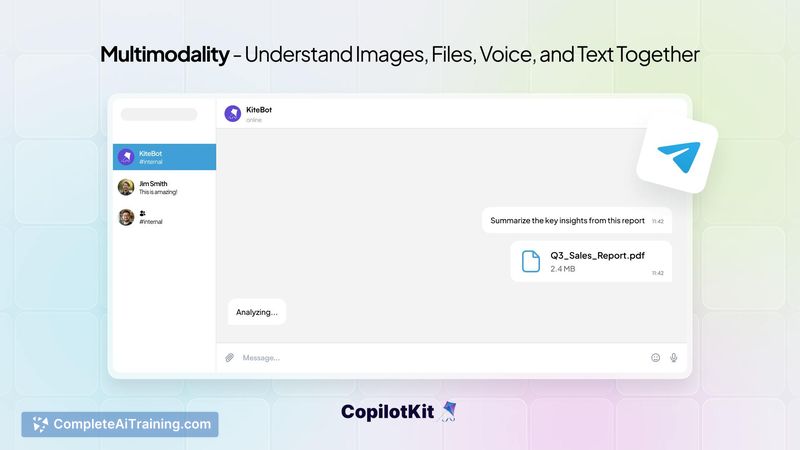Click the Telegram paper plane logo
800x450 pixels.
coord(679,156)
